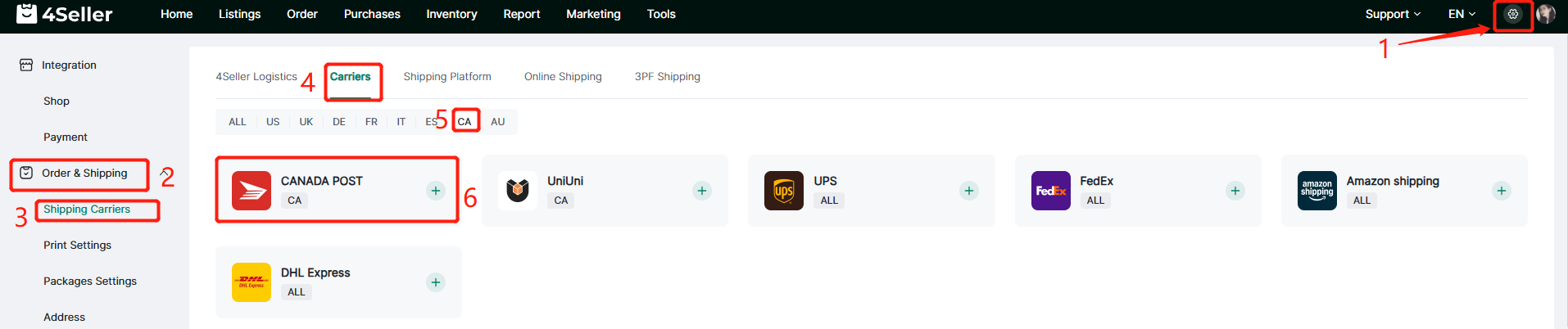
Task: Click the 4Seller logo
Action: click(x=65, y=14)
